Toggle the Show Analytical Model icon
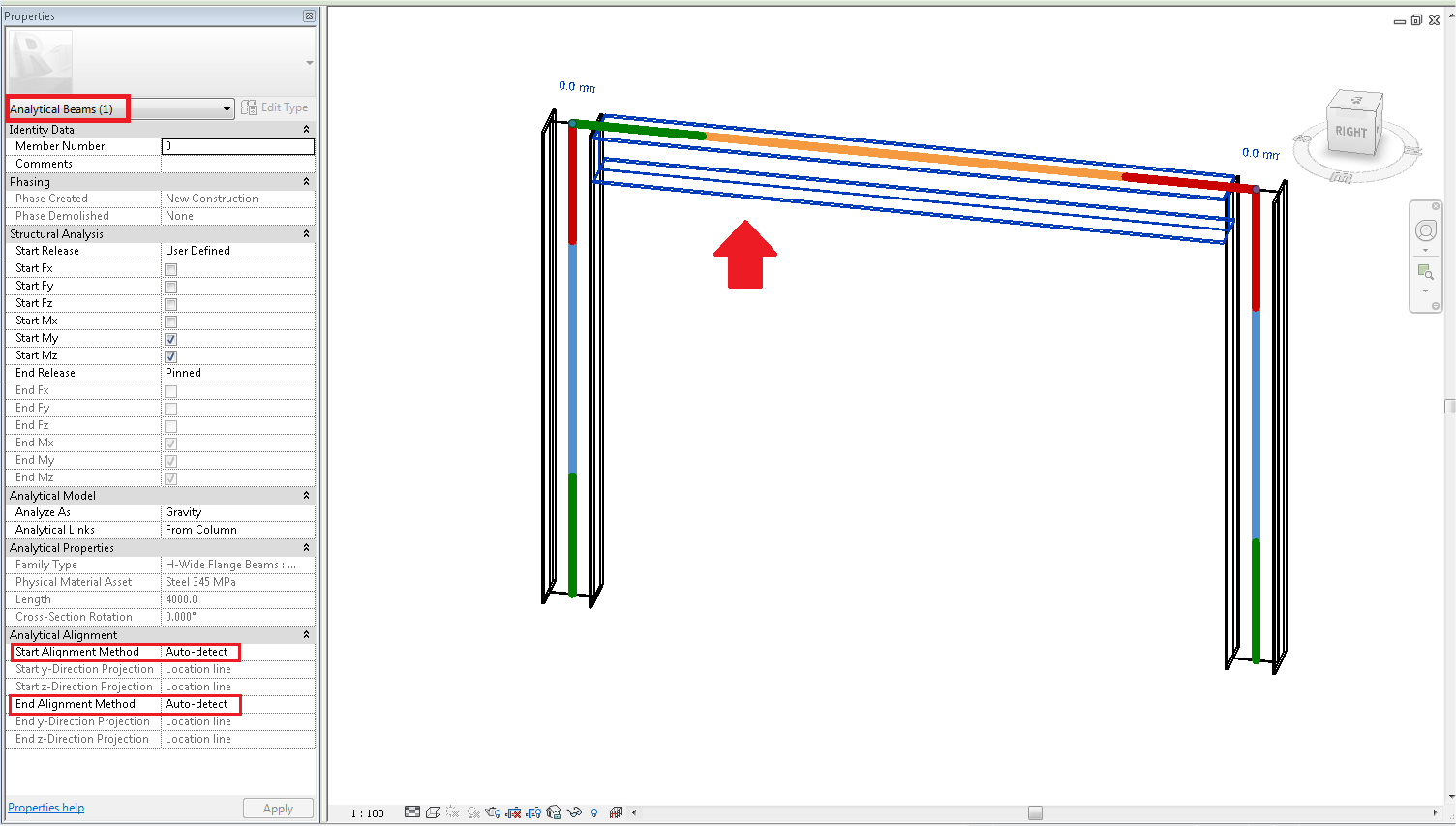 (615, 812)
